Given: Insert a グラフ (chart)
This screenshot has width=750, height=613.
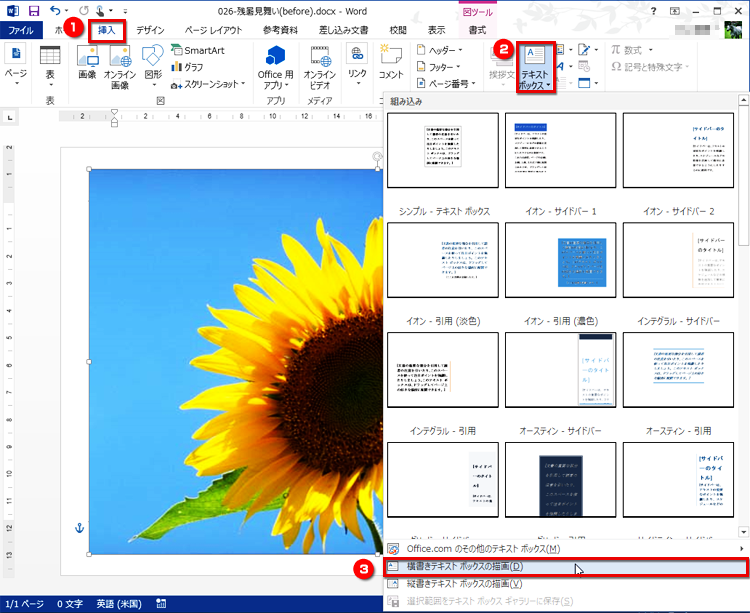Looking at the screenshot, I should point(188,66).
